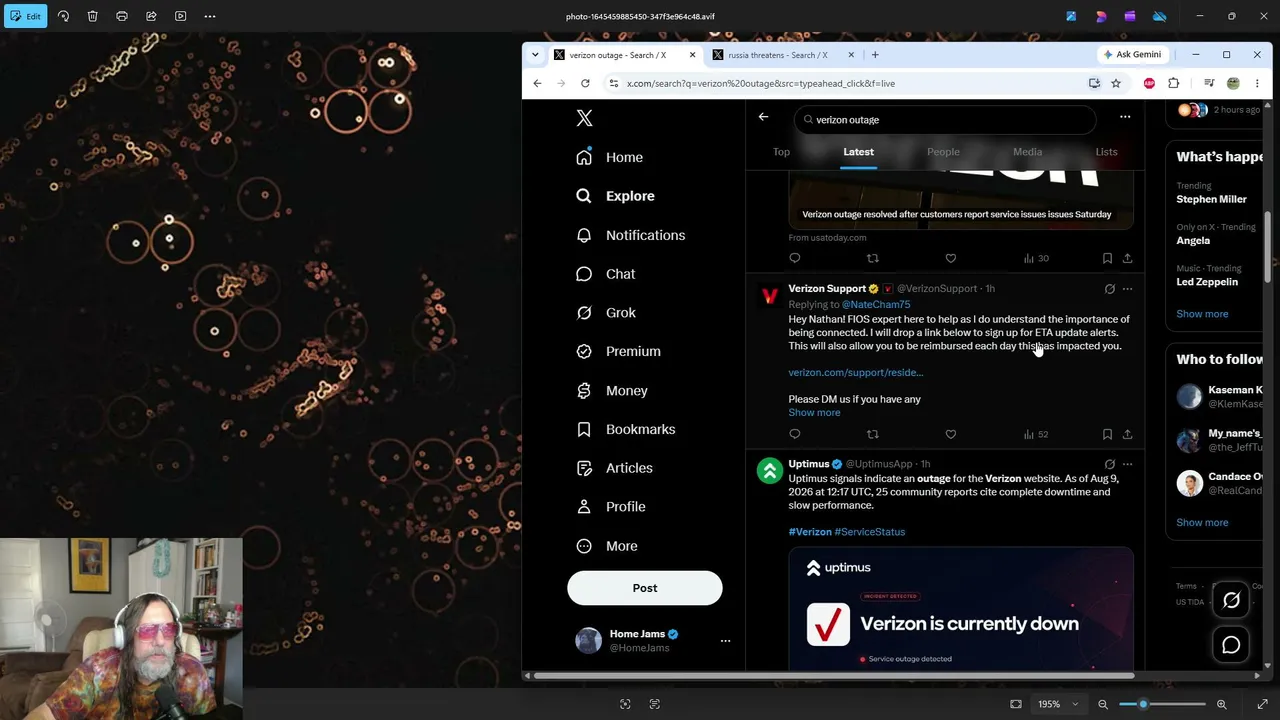Start slideshow in Photos toolbar
This screenshot has width=1280, height=720.
point(180,16)
